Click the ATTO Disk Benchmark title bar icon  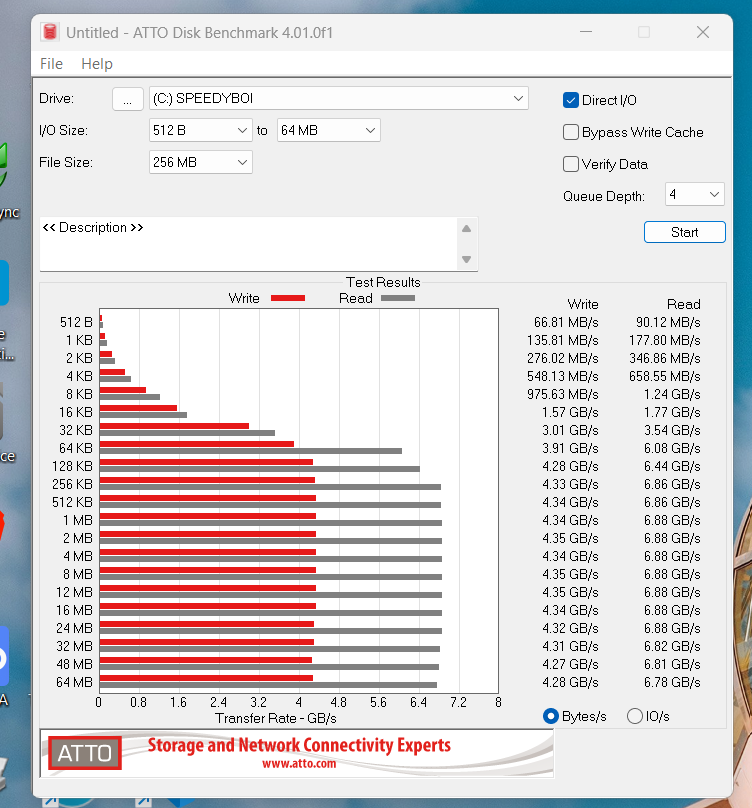(x=49, y=32)
